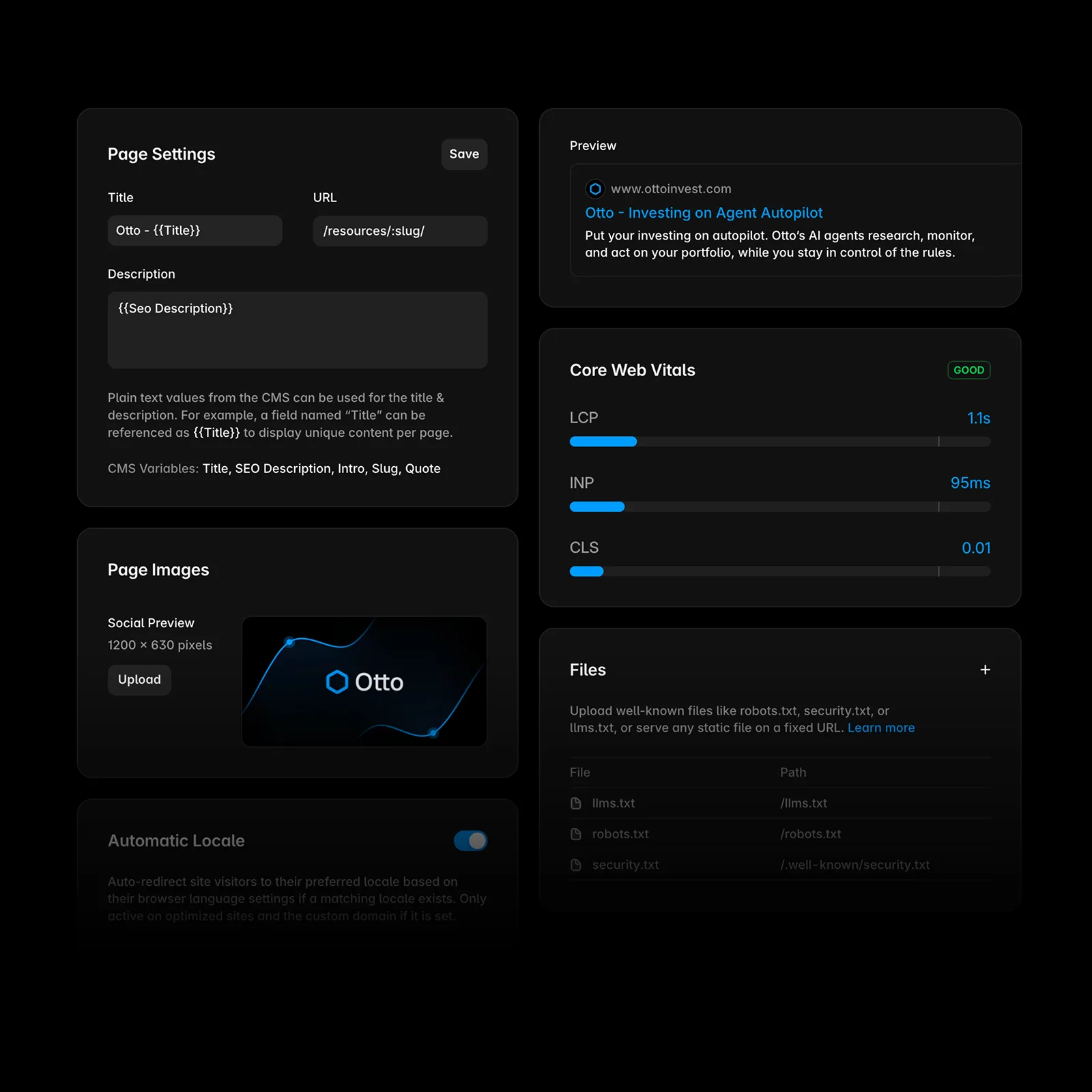
Task: Focus the Title input field
Action: 195,231
